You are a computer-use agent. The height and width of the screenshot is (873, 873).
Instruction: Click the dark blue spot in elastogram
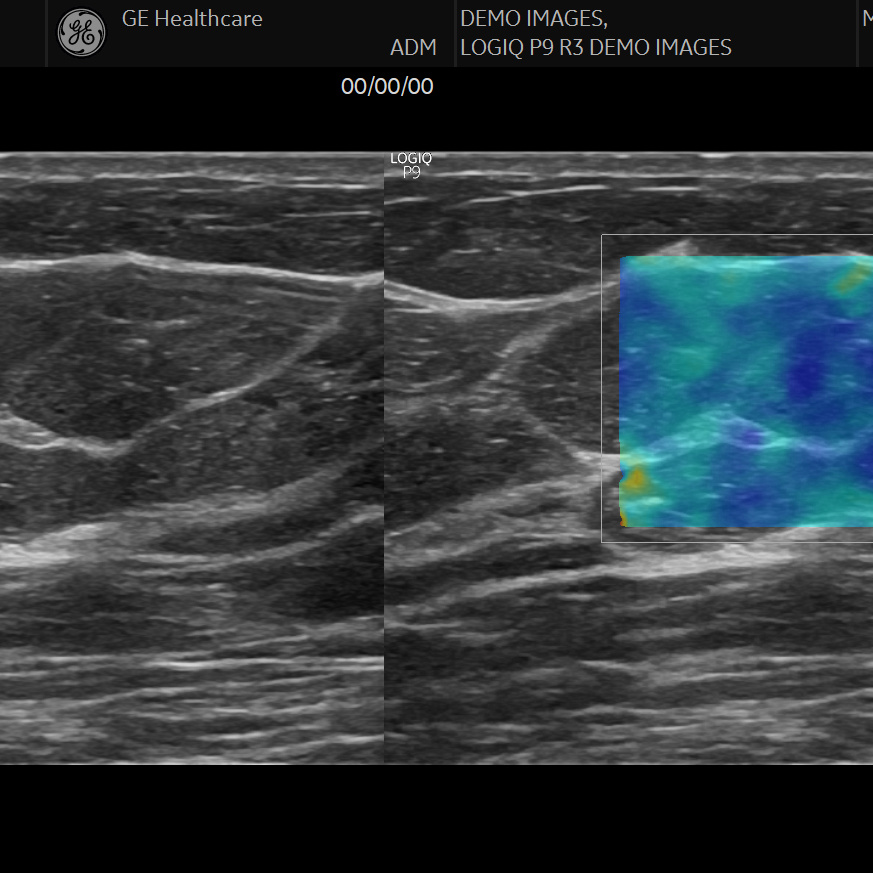click(808, 375)
